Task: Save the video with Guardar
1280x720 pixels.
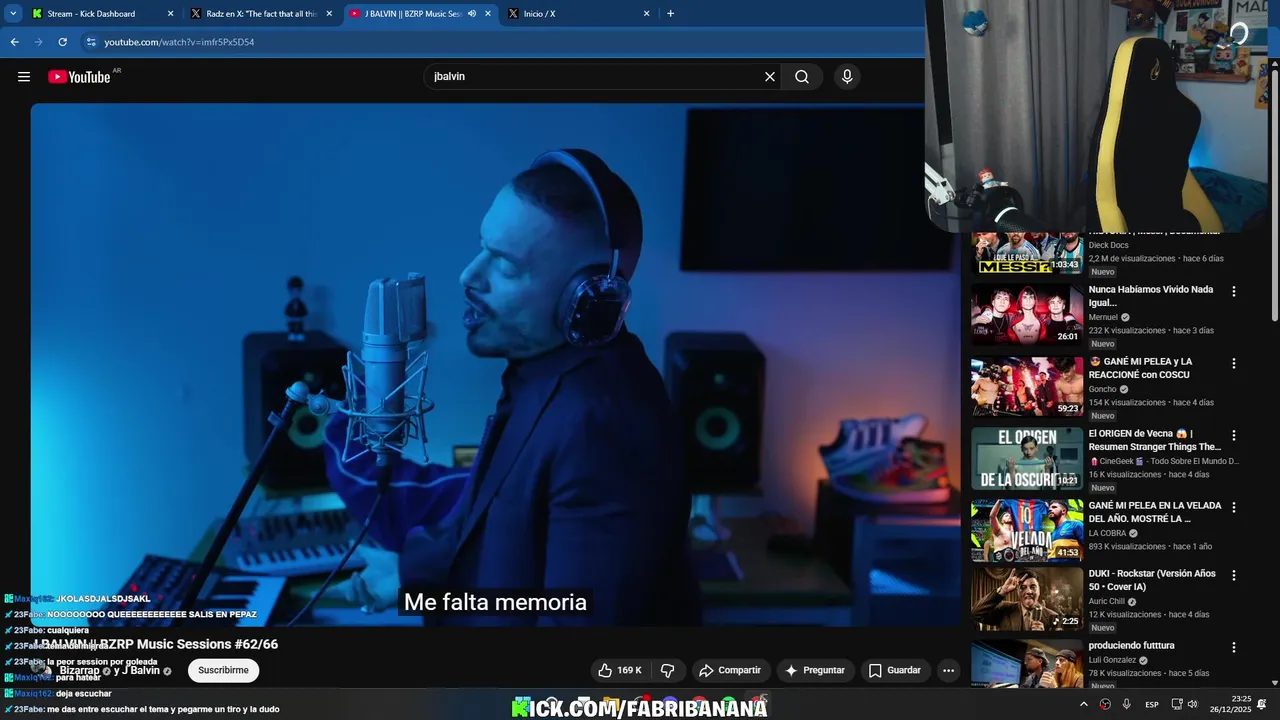Action: 895,670
